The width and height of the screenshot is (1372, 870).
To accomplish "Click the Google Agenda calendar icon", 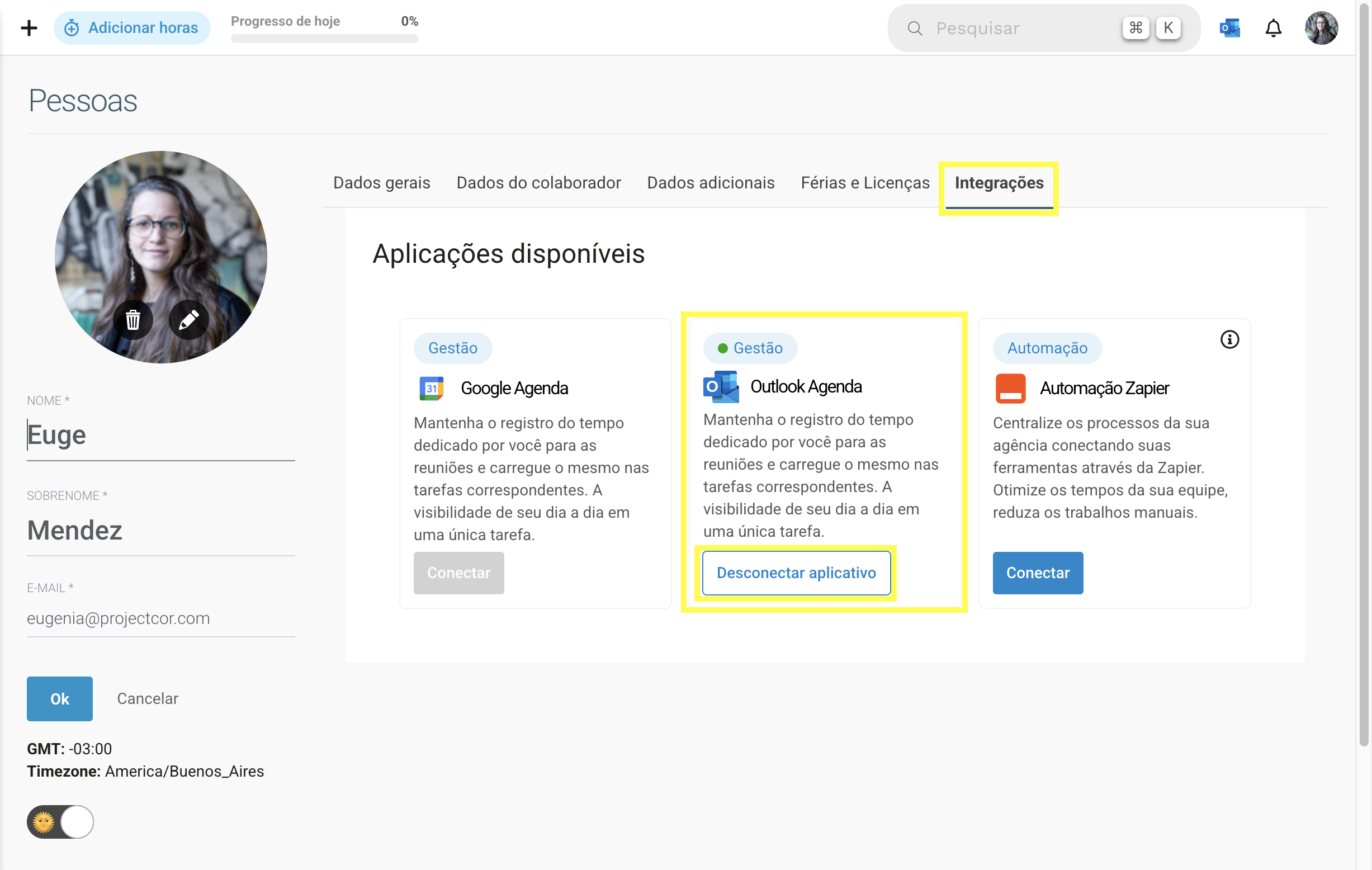I will coord(431,388).
